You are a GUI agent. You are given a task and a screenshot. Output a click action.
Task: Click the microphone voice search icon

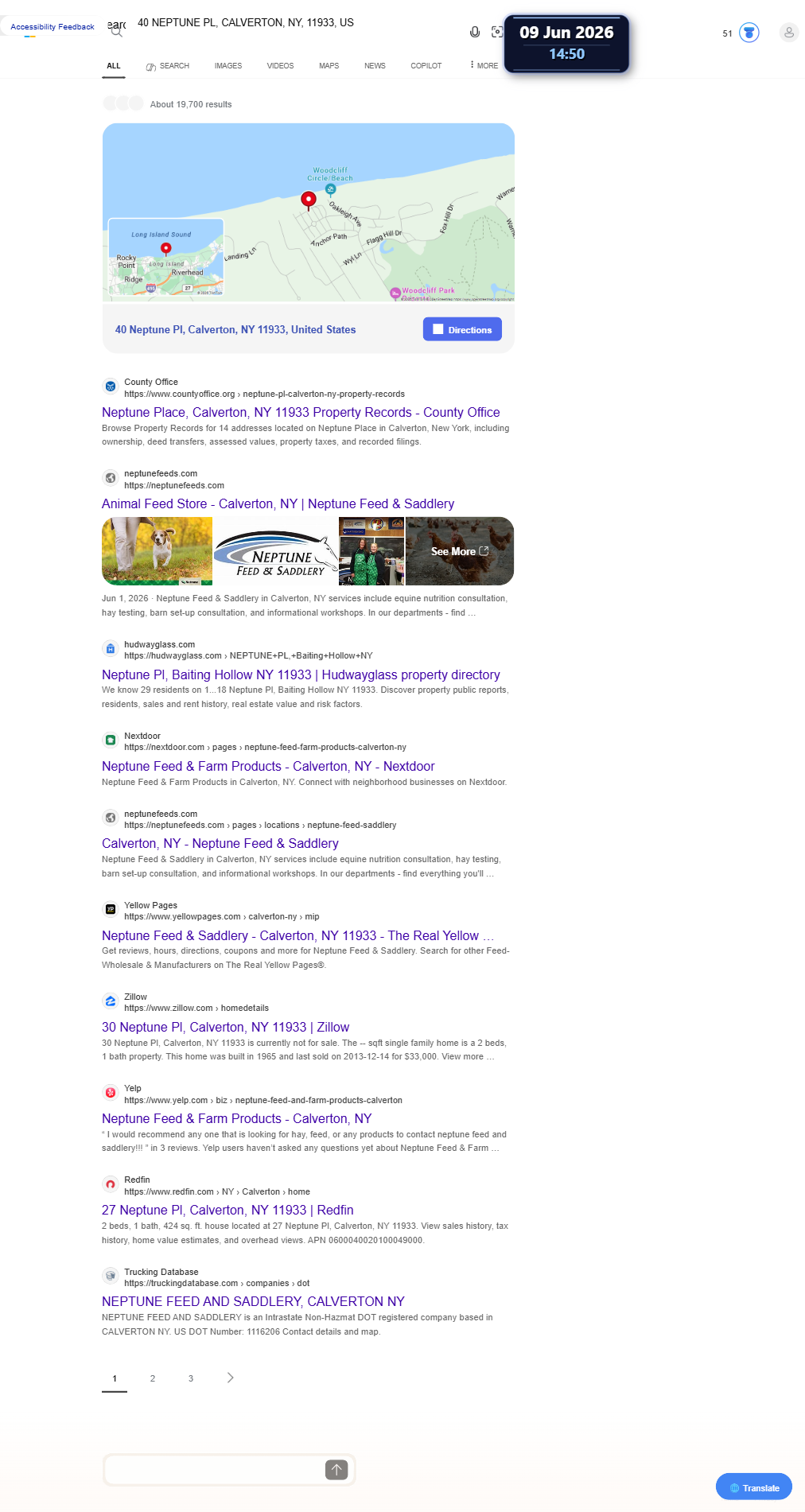[475, 32]
